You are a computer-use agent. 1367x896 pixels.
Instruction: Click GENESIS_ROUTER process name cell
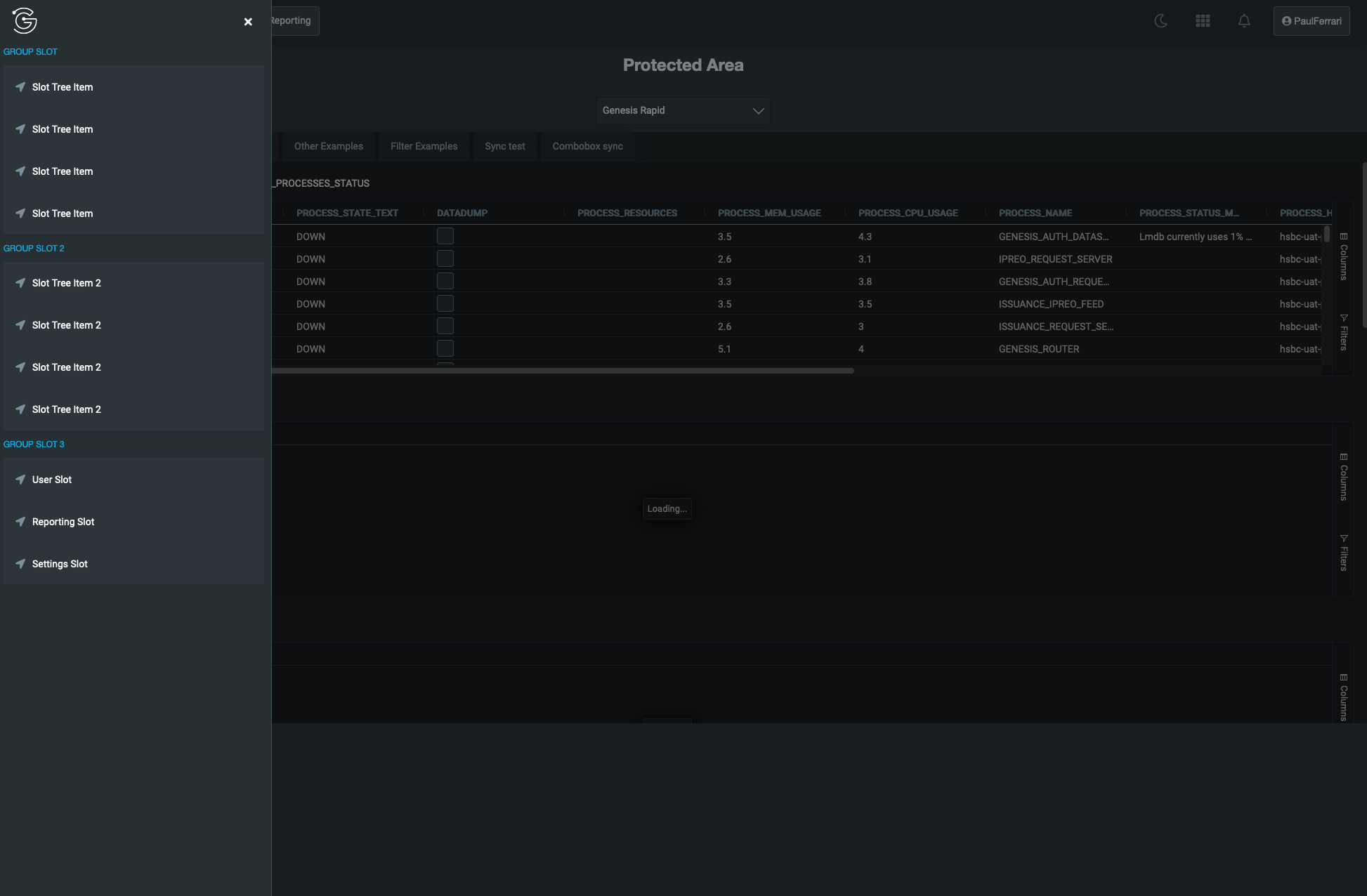[x=1039, y=349]
